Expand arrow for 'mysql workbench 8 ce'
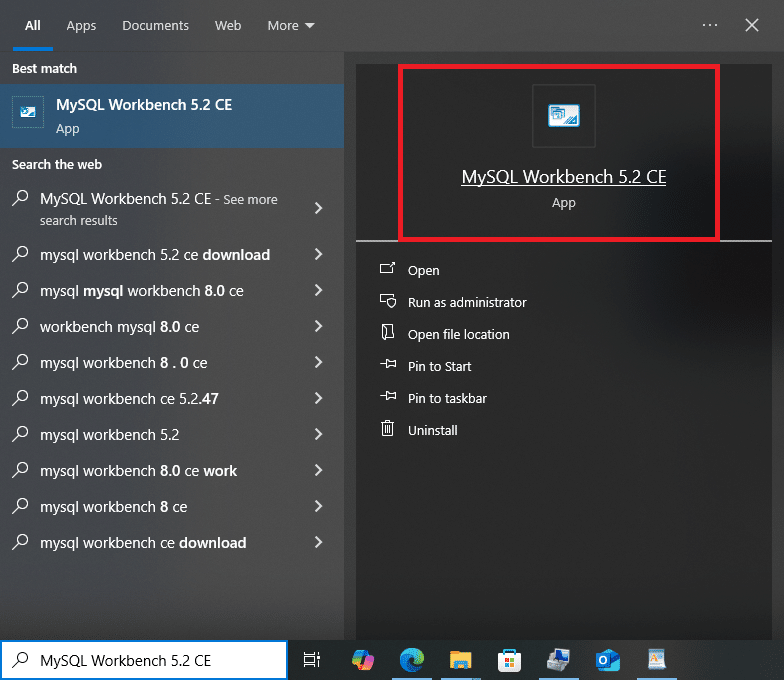 (x=318, y=506)
